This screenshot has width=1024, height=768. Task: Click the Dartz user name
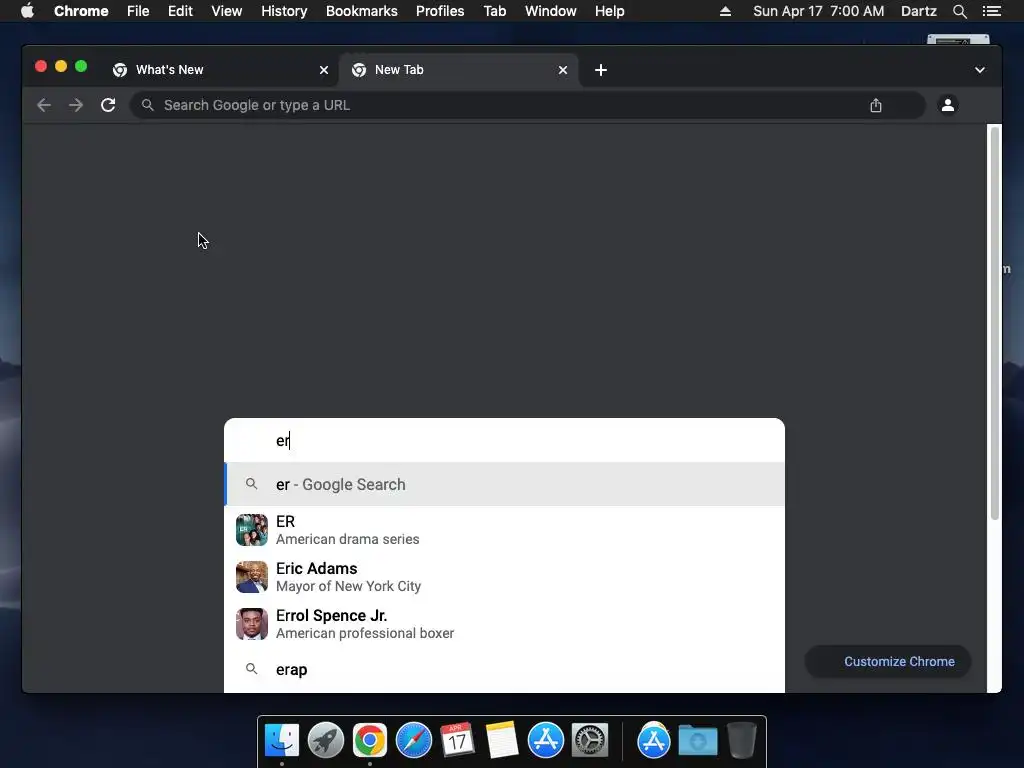[919, 11]
